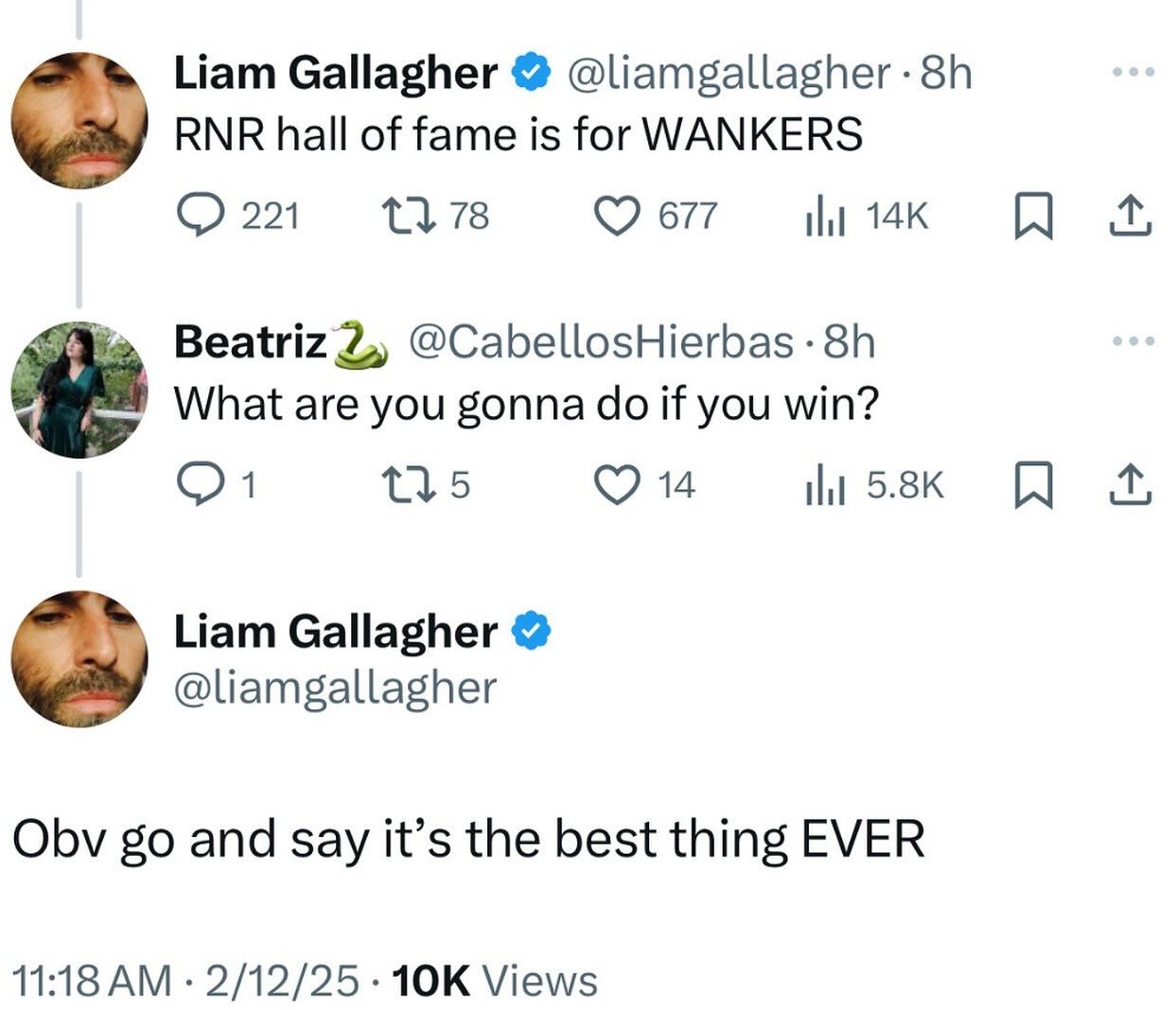Open Beatriz's profile picture

coord(79,390)
